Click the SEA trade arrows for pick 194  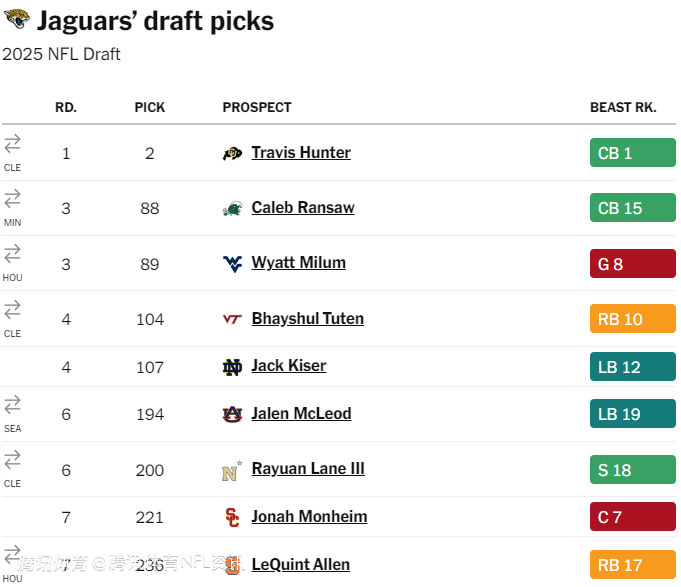[12, 405]
